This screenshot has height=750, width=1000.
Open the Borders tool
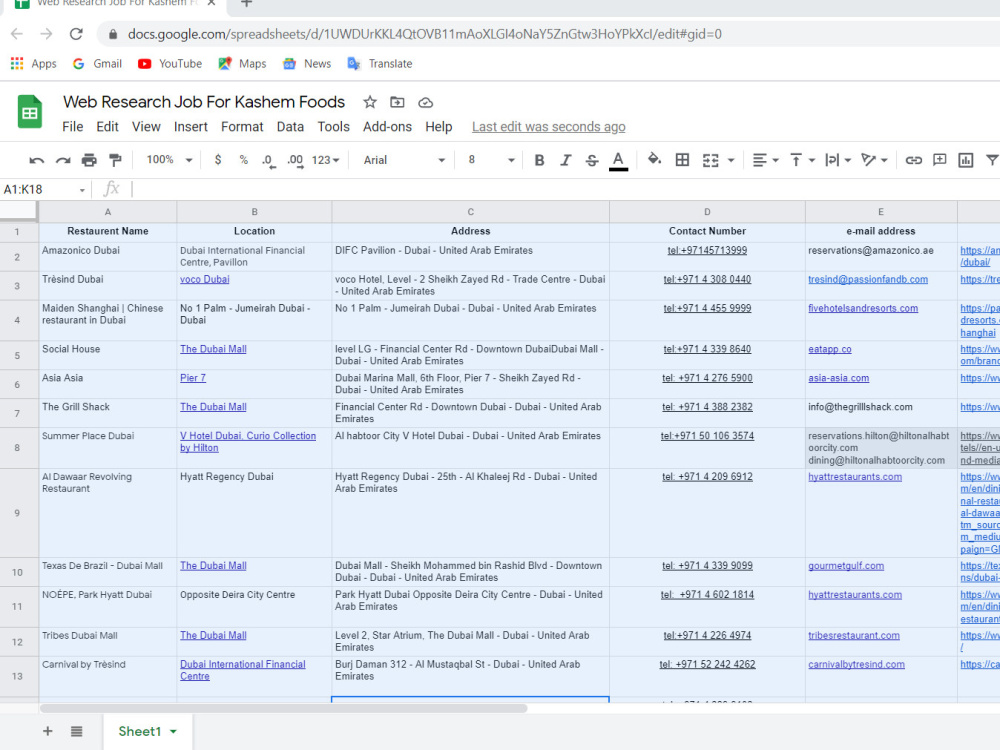[682, 160]
